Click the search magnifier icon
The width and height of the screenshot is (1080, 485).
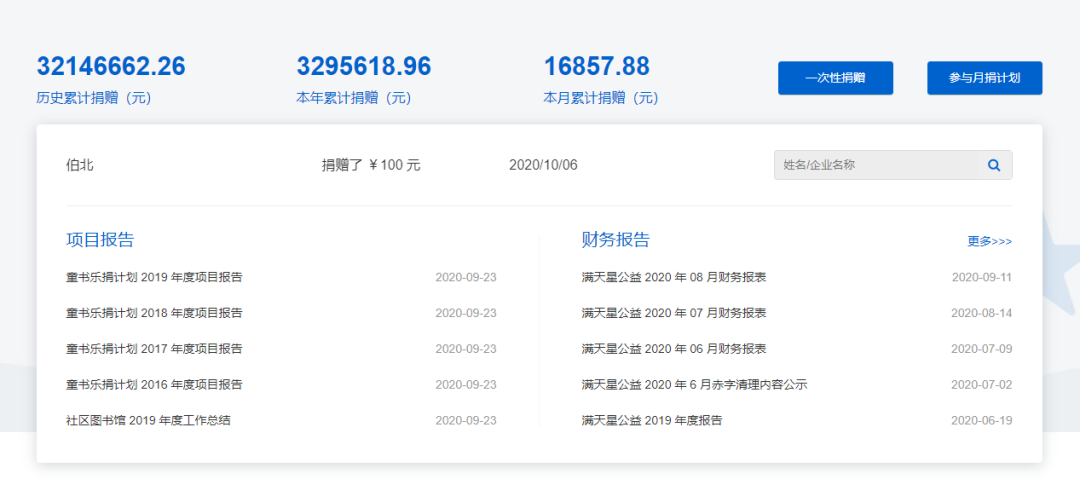(x=994, y=165)
